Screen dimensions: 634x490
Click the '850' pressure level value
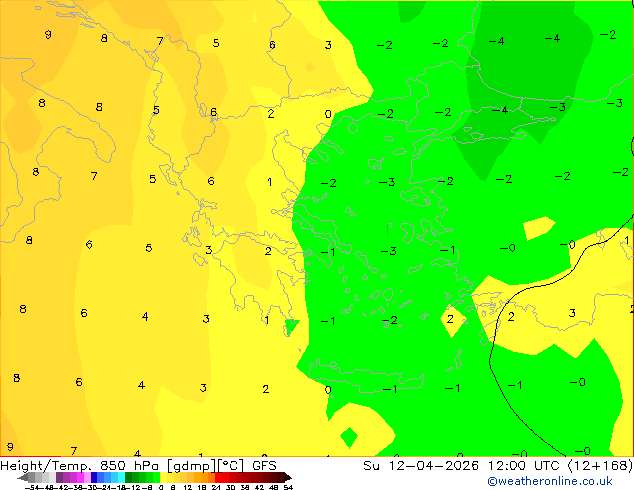(x=113, y=466)
